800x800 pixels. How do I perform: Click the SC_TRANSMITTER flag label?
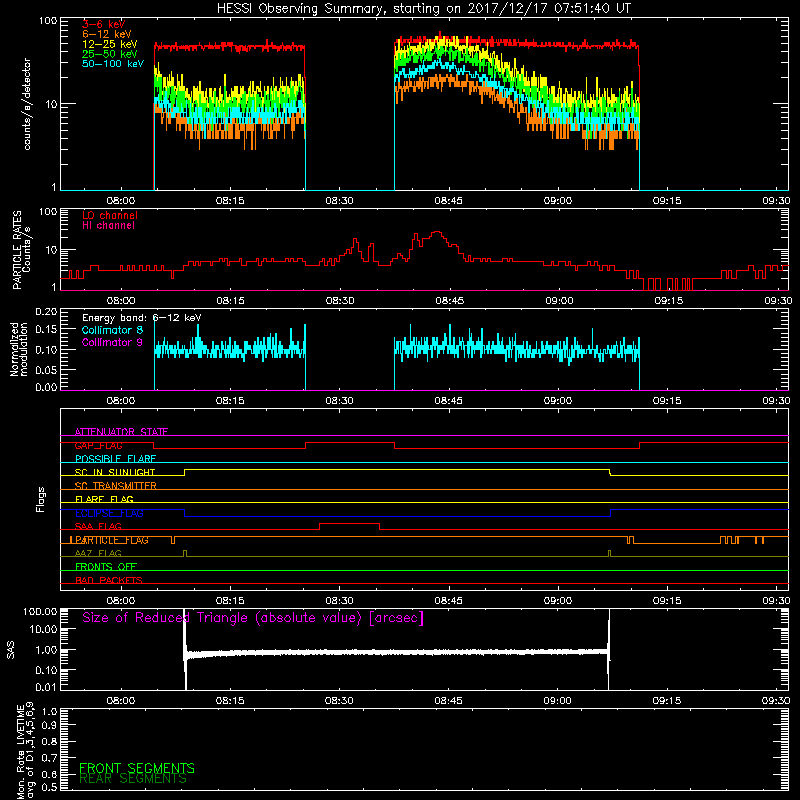[116, 485]
